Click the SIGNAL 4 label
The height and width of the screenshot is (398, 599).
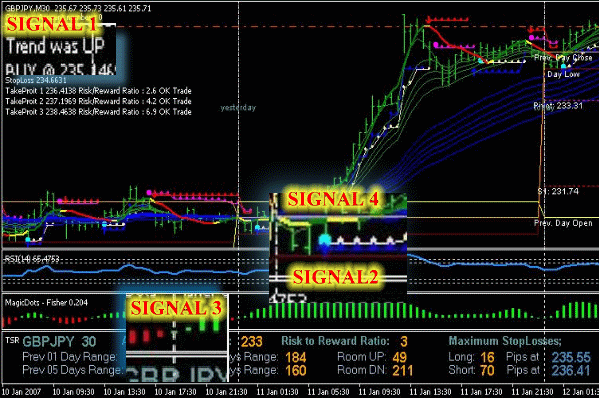333,199
